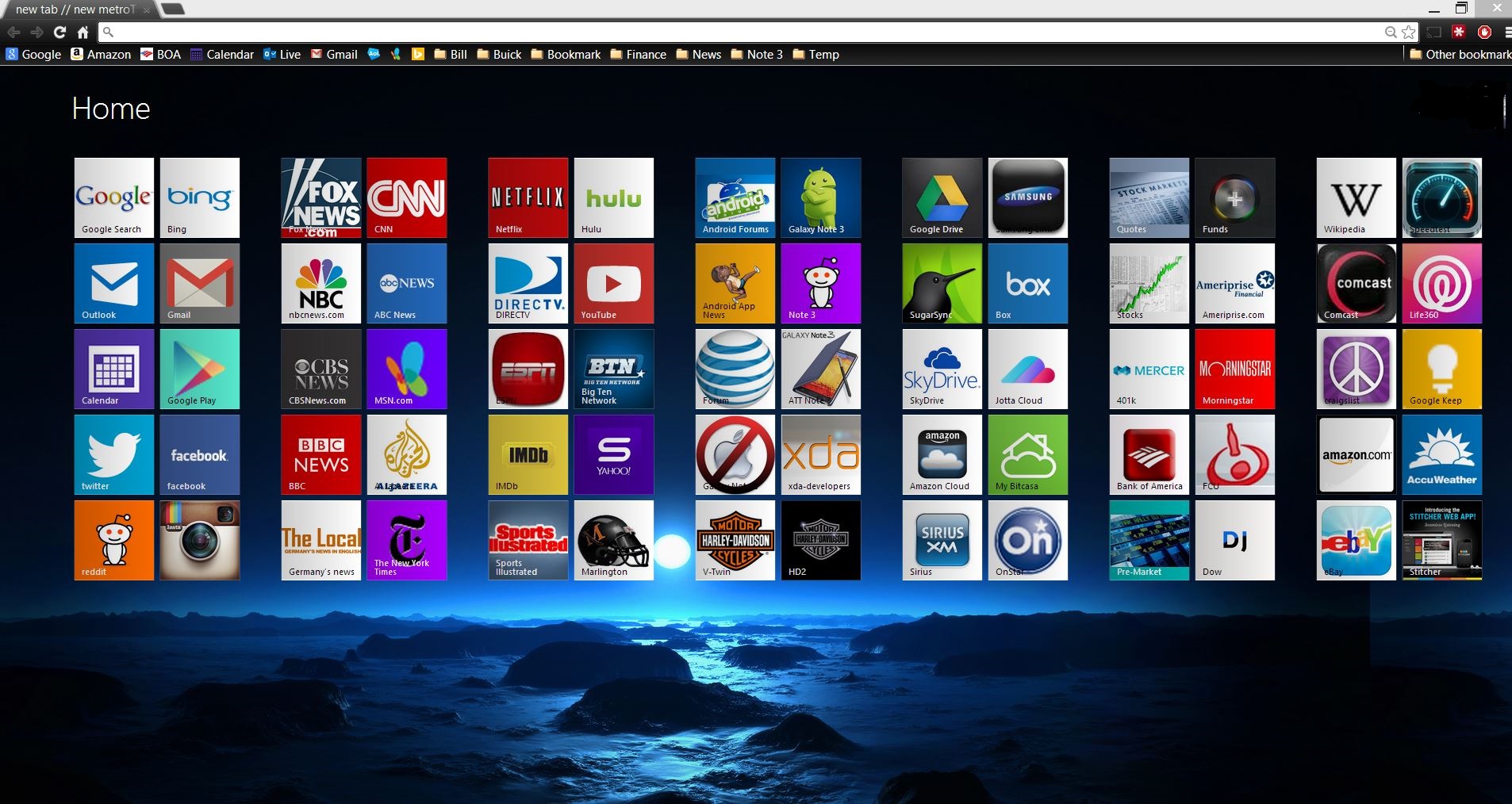Reload the current page
Image resolution: width=1512 pixels, height=804 pixels.
tap(59, 32)
